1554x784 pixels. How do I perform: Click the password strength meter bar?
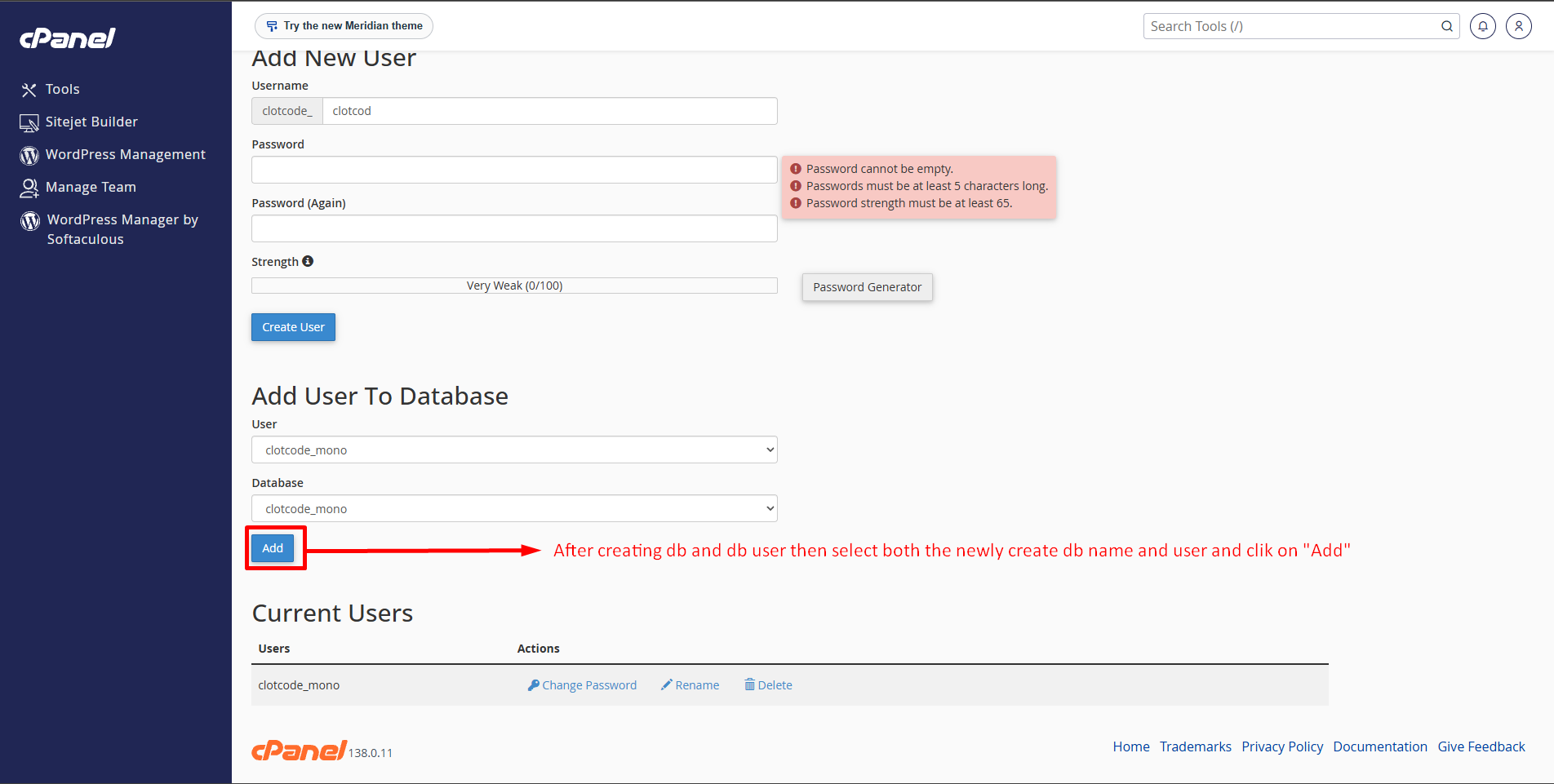[514, 286]
